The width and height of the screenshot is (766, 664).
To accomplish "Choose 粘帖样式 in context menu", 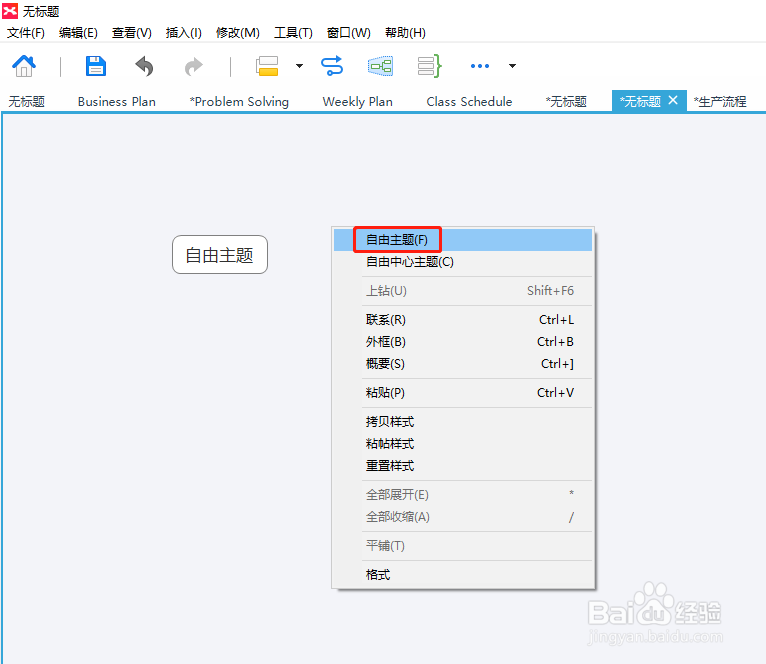I will [463, 444].
